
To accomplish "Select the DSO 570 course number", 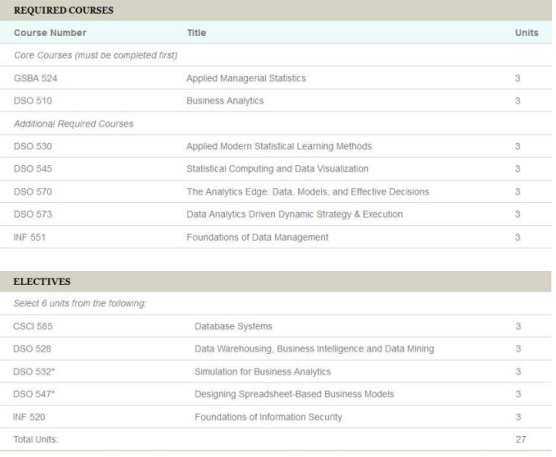I will (x=33, y=192).
